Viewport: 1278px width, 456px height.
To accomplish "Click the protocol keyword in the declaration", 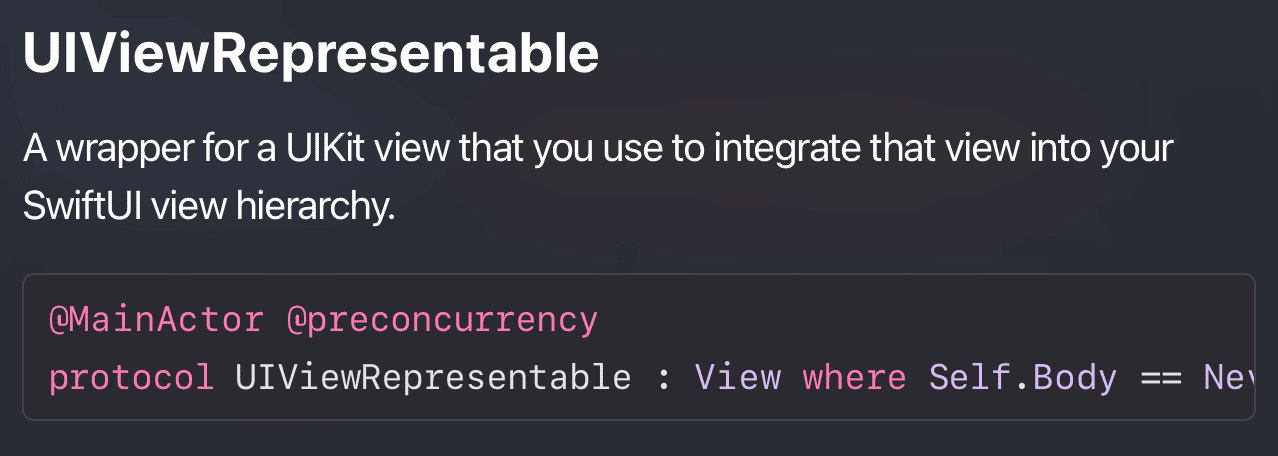I will [x=131, y=378].
